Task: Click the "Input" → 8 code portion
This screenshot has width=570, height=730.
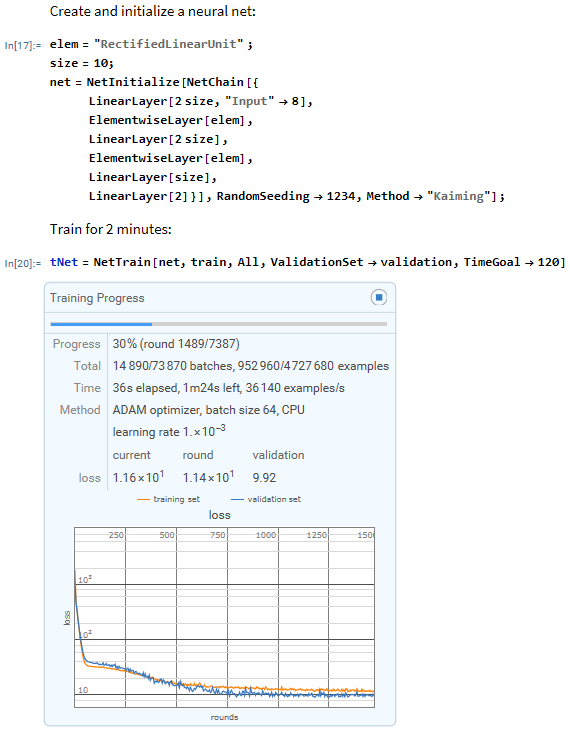Action: pos(264,101)
